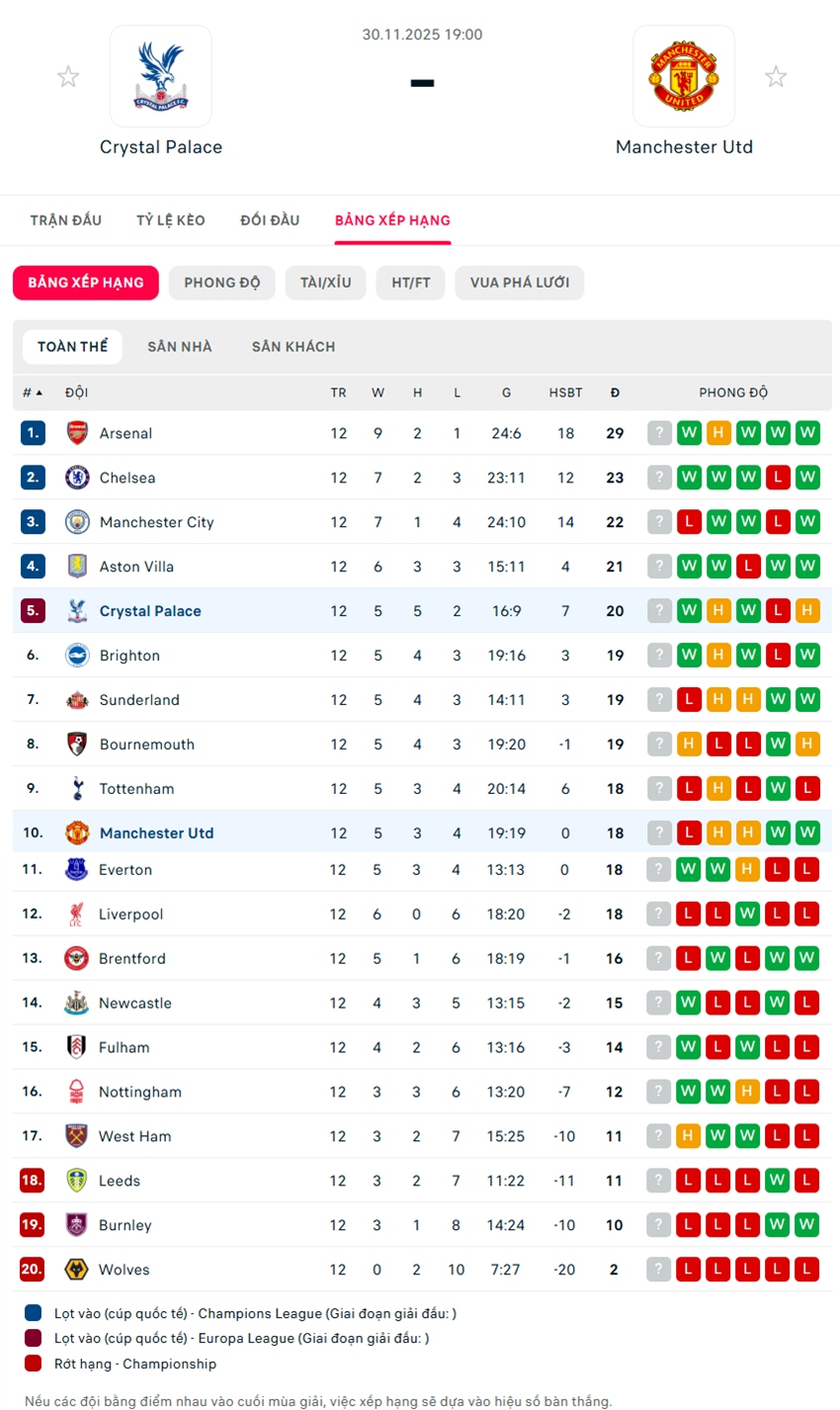840x1410 pixels.
Task: Click the Chelsea club logo
Action: point(77,478)
